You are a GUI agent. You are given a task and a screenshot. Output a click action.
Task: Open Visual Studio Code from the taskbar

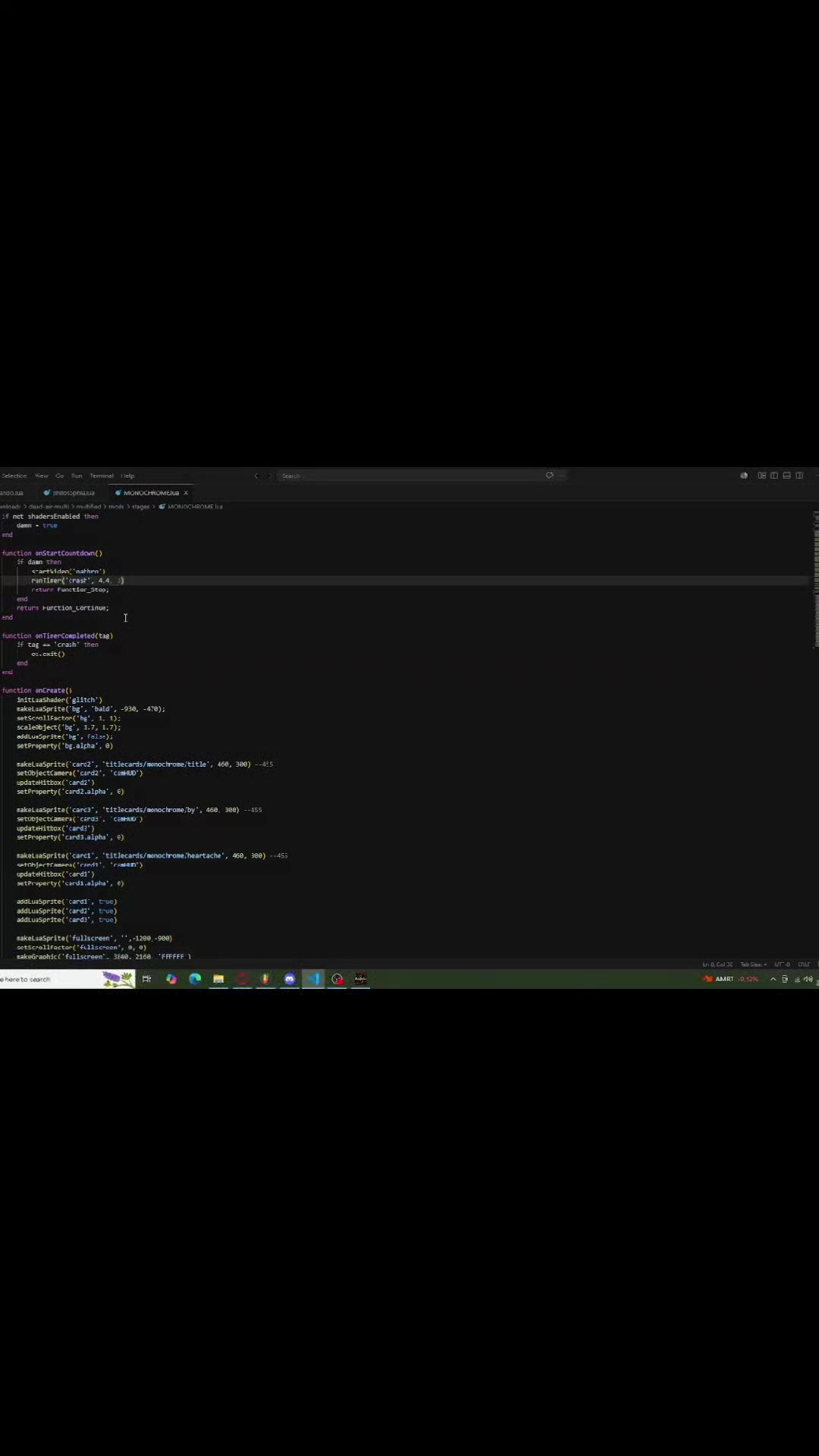[314, 979]
